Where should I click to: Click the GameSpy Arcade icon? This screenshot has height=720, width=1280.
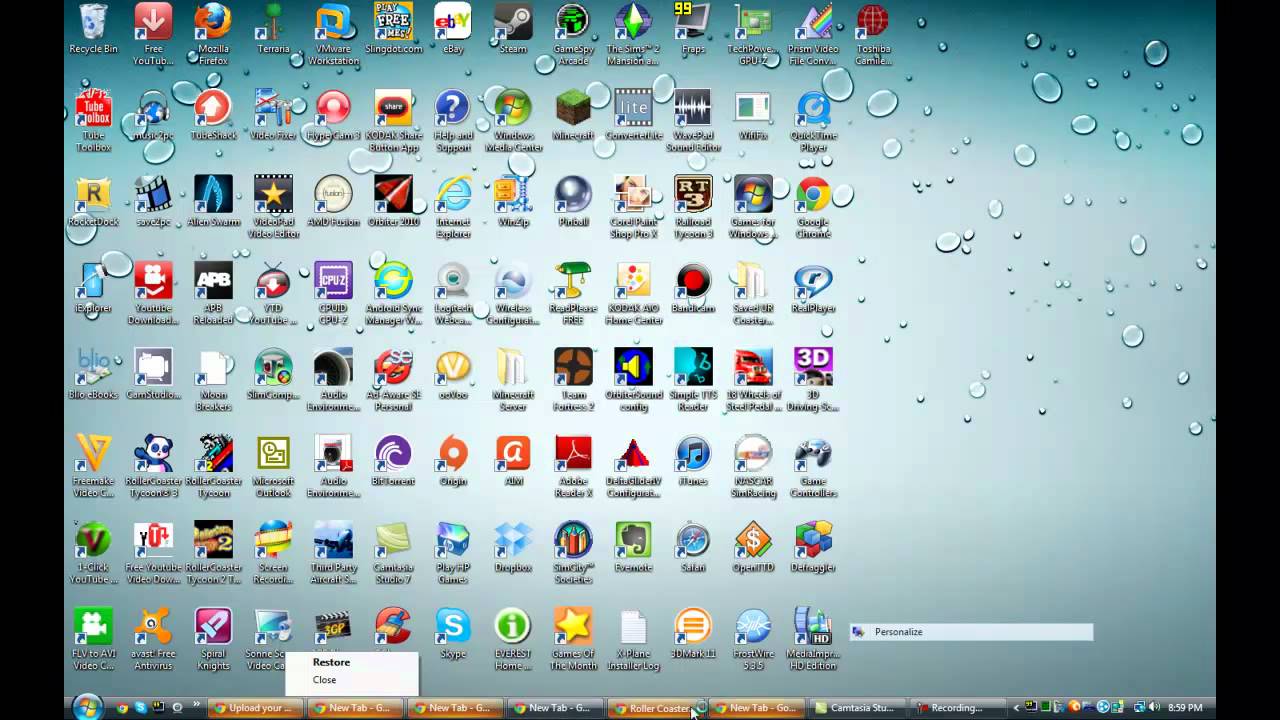(x=573, y=35)
